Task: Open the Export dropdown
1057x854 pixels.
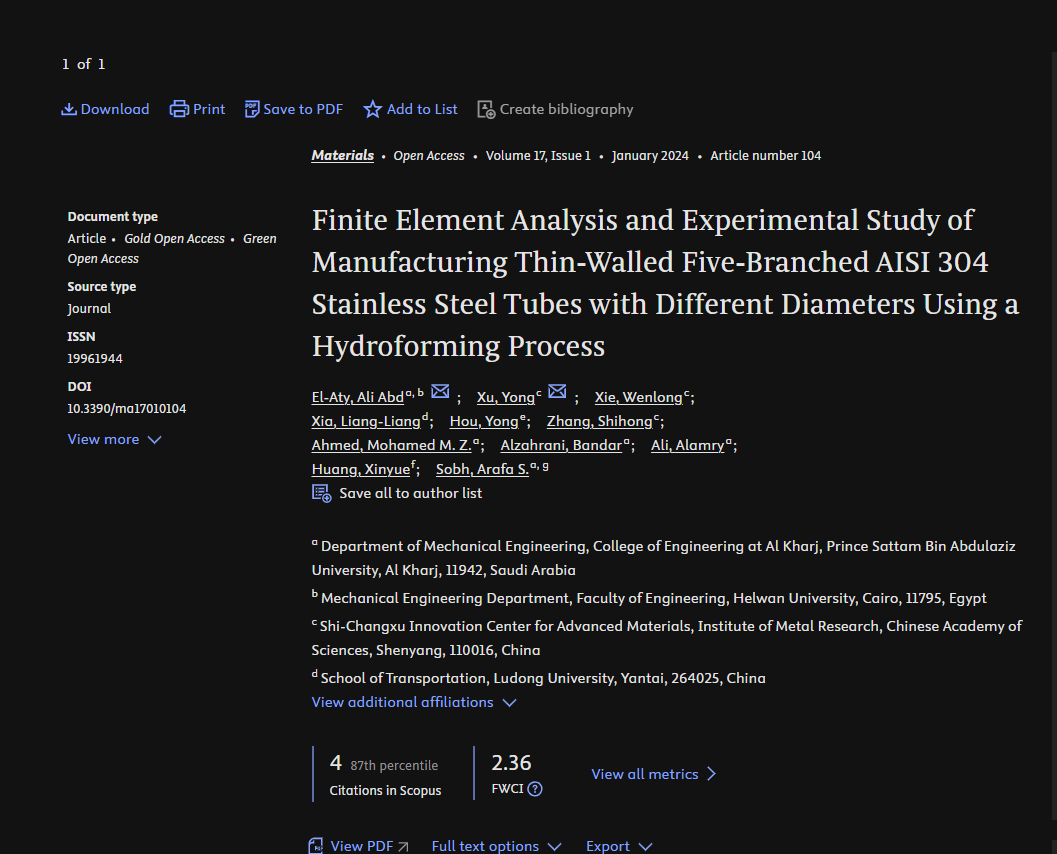Action: [x=619, y=846]
